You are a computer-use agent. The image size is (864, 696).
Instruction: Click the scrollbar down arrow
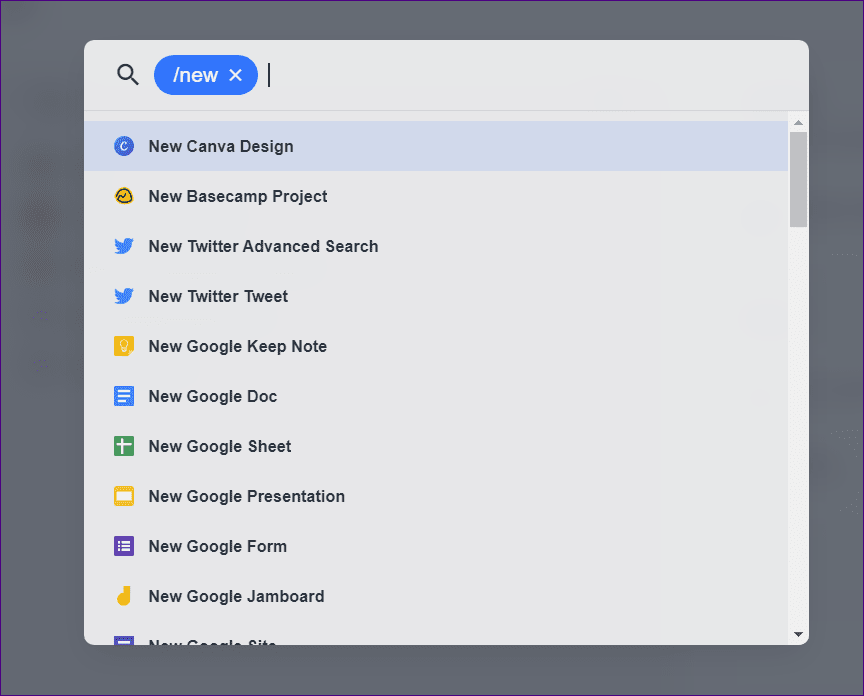(798, 634)
